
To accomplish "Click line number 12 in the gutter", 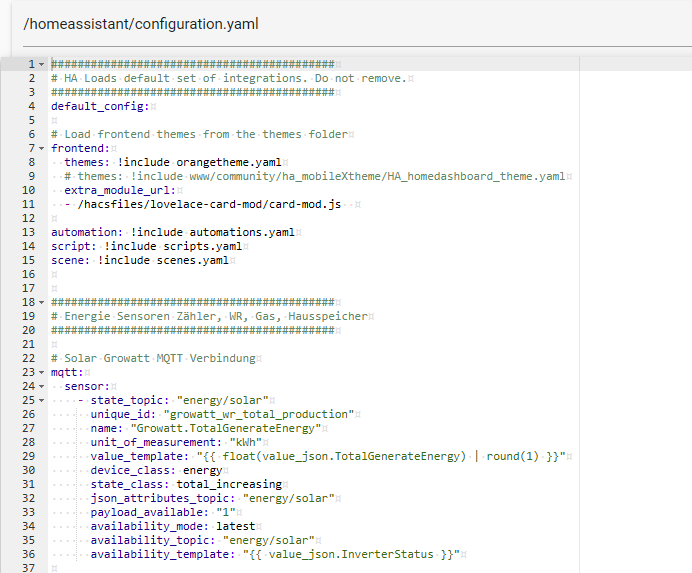I will pyautogui.click(x=29, y=219).
